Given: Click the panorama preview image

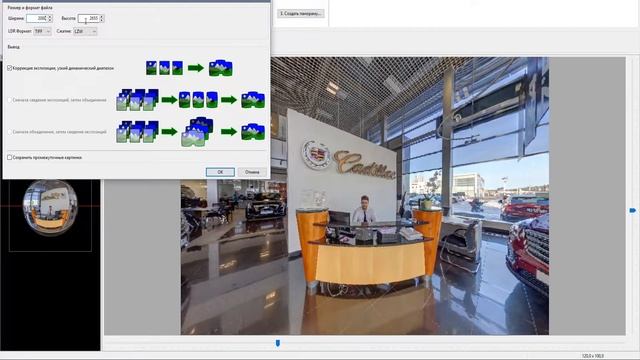Looking at the screenshot, I should pos(364,196).
